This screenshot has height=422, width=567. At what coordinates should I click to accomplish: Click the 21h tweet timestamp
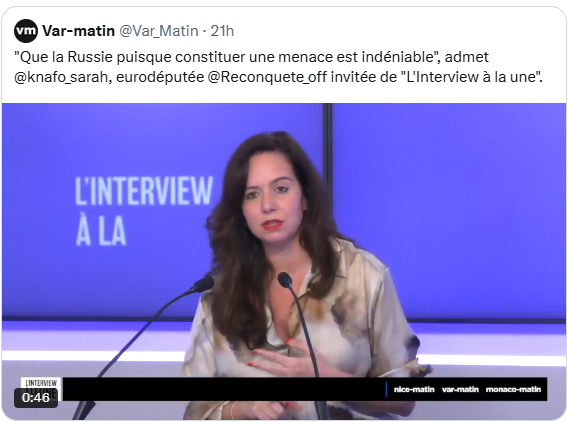tap(222, 31)
